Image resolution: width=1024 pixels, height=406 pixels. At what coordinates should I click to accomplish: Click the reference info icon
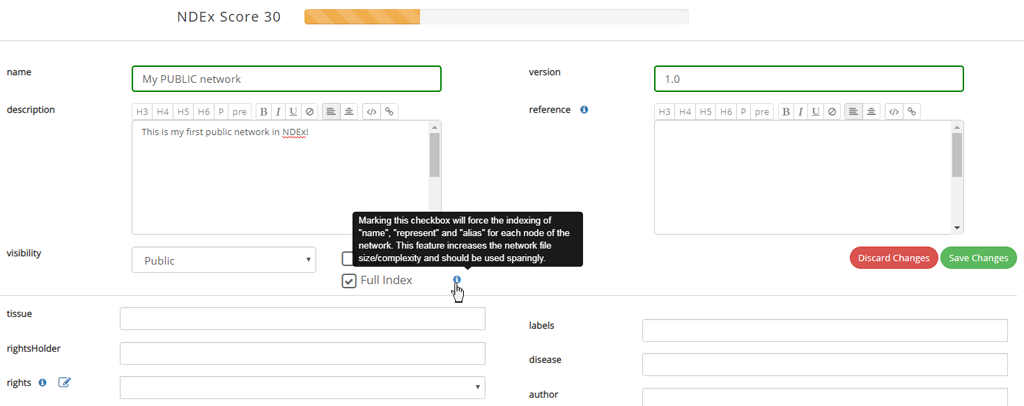point(584,110)
